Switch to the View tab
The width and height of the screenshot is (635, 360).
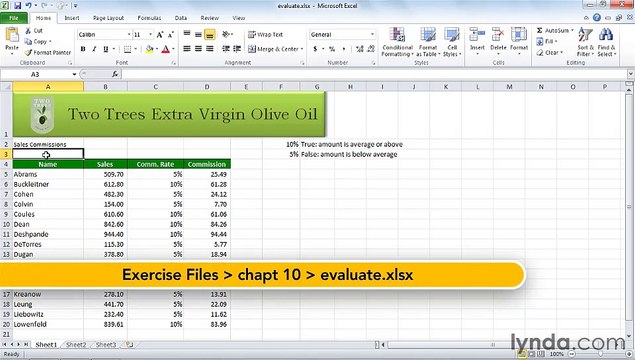click(239, 18)
